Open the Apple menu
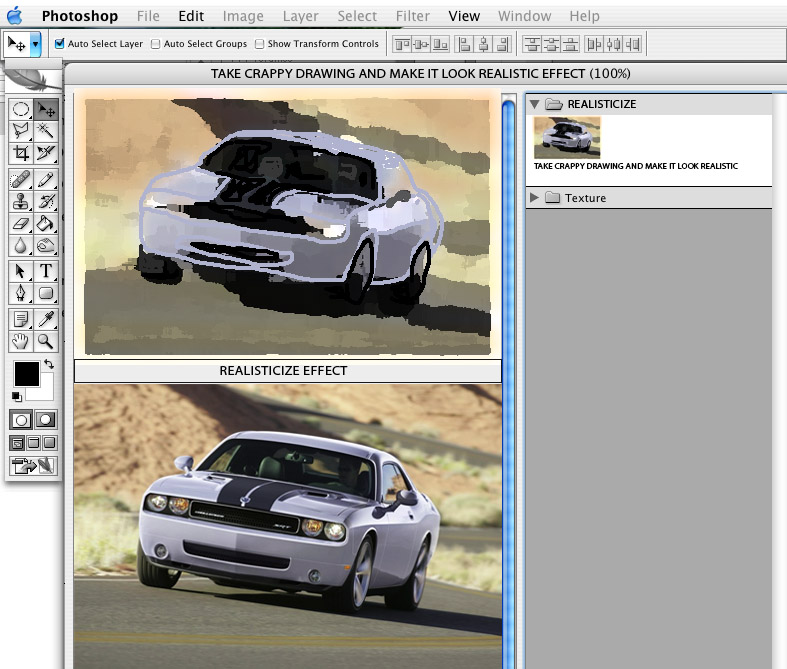 click(15, 16)
